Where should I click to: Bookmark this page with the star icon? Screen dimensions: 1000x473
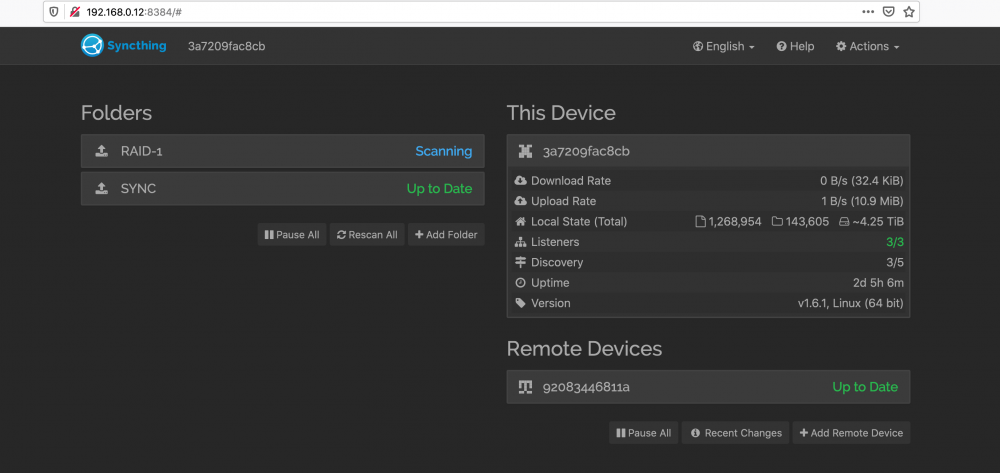point(909,11)
